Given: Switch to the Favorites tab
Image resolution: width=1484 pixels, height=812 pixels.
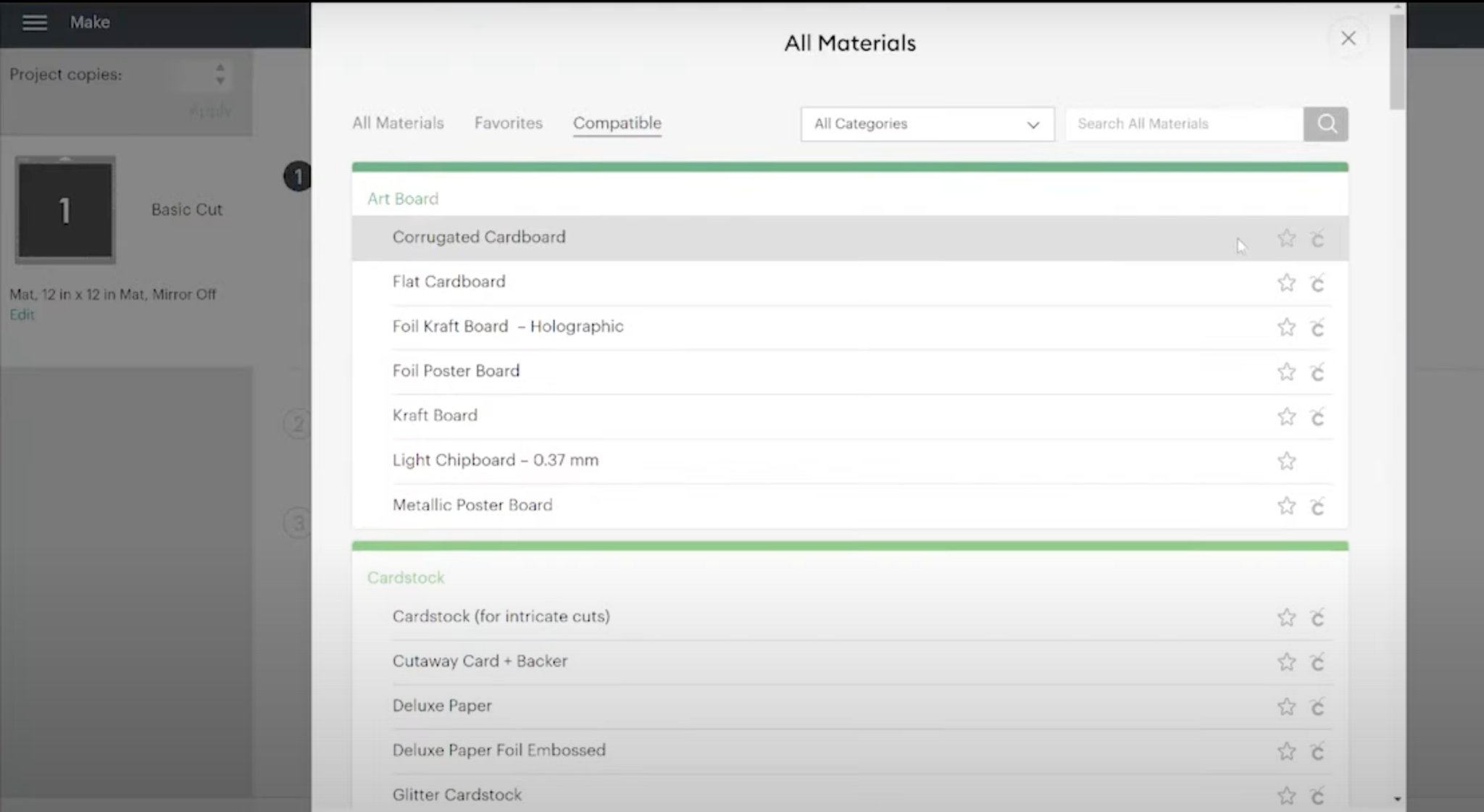Looking at the screenshot, I should [x=508, y=123].
